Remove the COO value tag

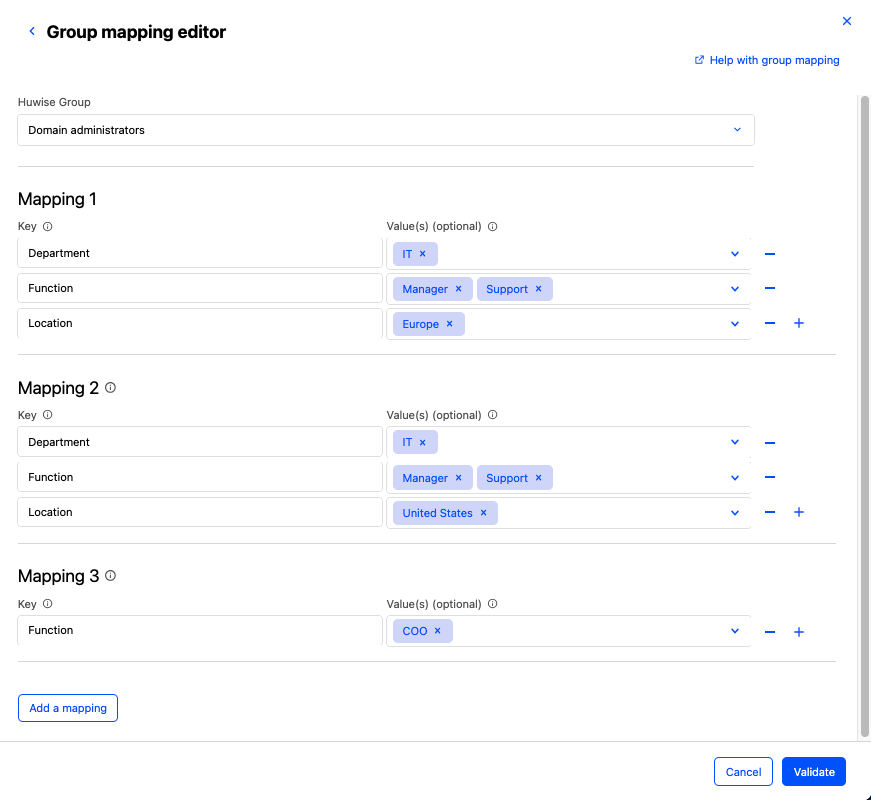click(437, 631)
